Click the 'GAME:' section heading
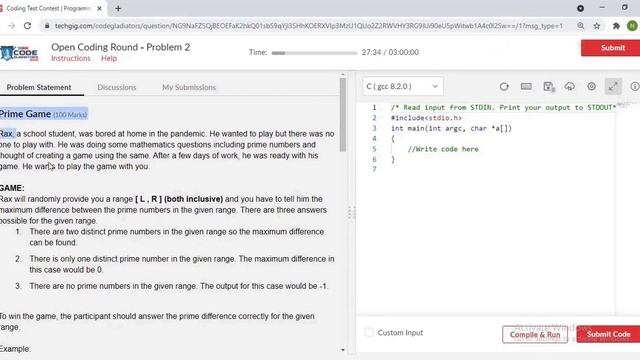The image size is (640, 360). click(x=12, y=188)
